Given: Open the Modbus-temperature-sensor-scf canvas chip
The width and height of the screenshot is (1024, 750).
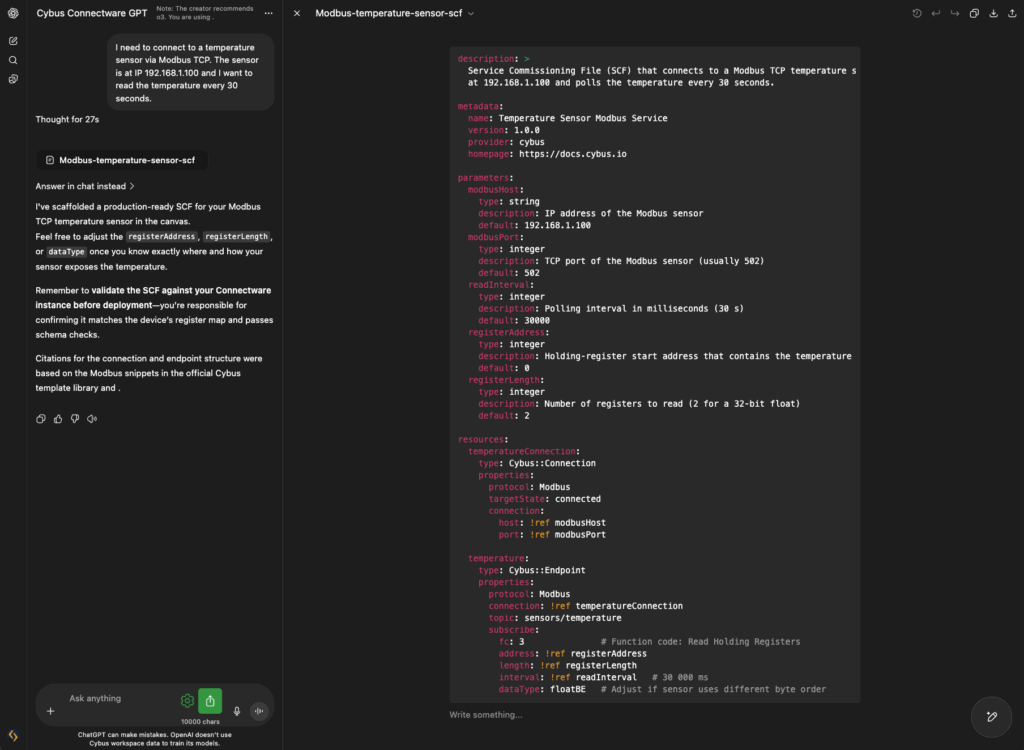Looking at the screenshot, I should point(121,160).
